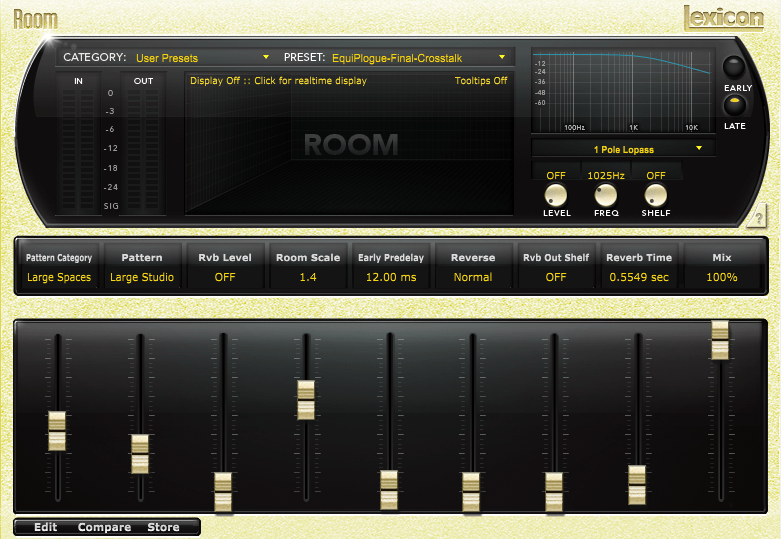Click the OUT level meter
The height and width of the screenshot is (539, 781).
coord(143,149)
